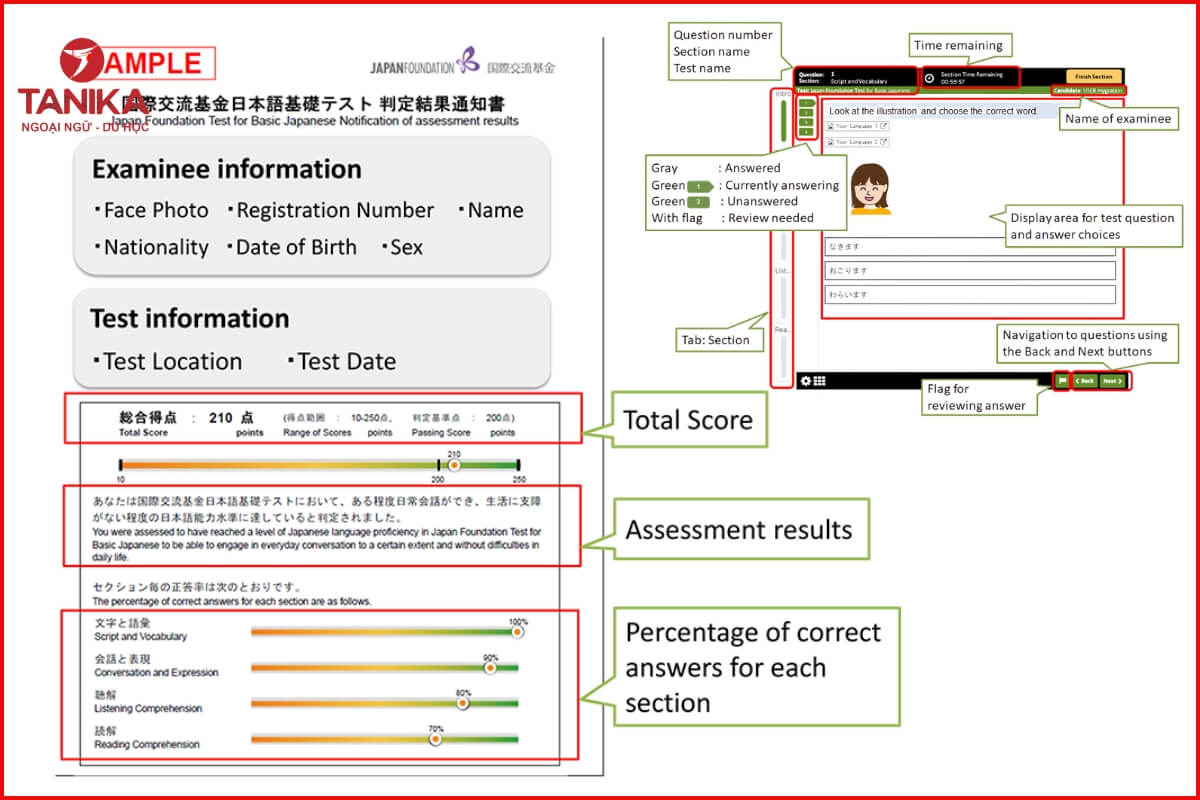Go to the Next question

[1112, 381]
